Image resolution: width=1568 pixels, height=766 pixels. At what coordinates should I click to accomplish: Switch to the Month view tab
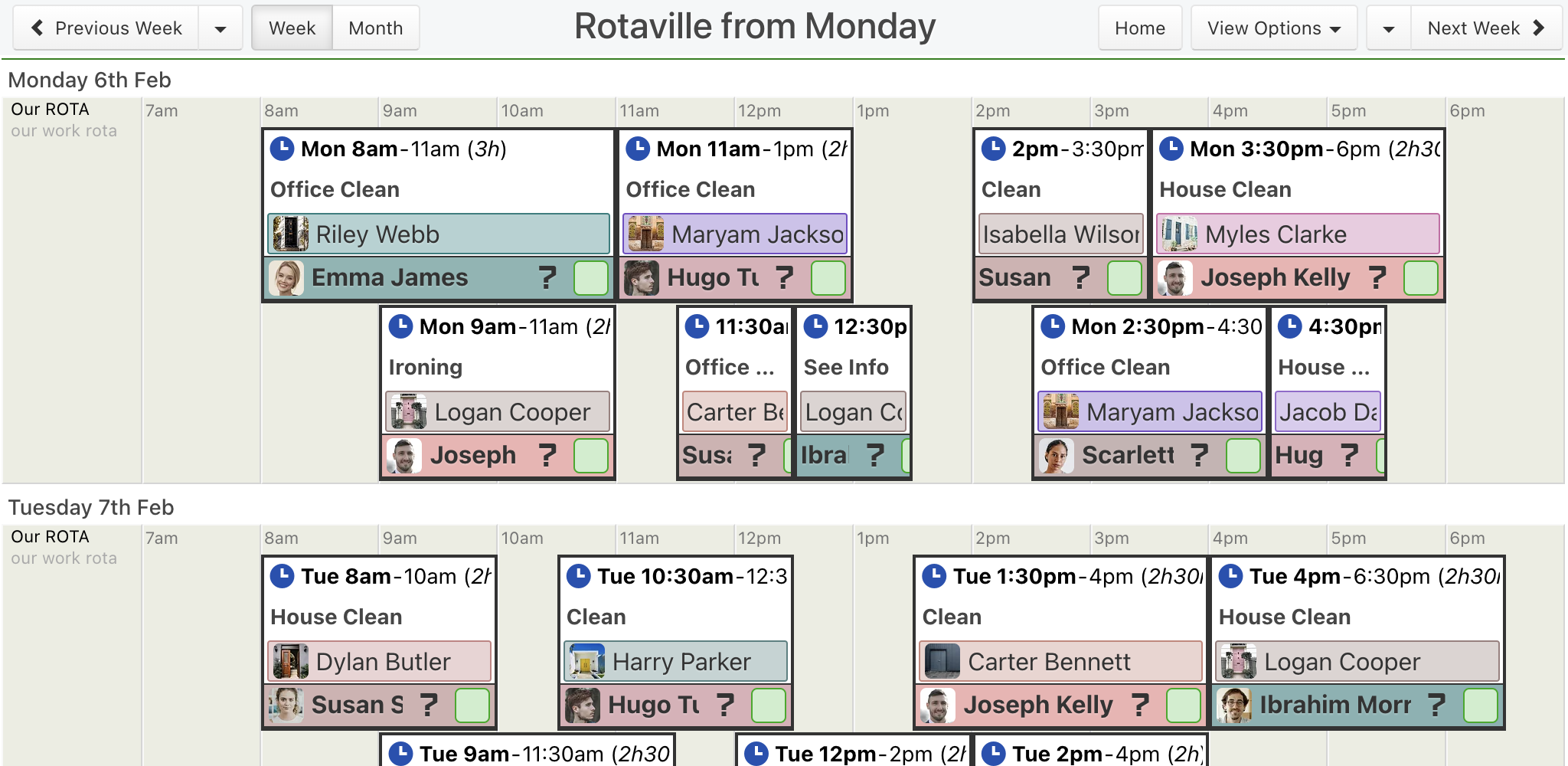point(376,28)
